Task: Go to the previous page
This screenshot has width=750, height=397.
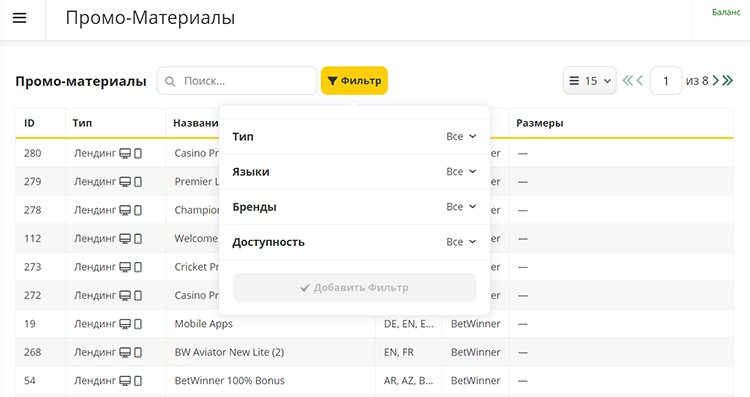Action: [640, 81]
